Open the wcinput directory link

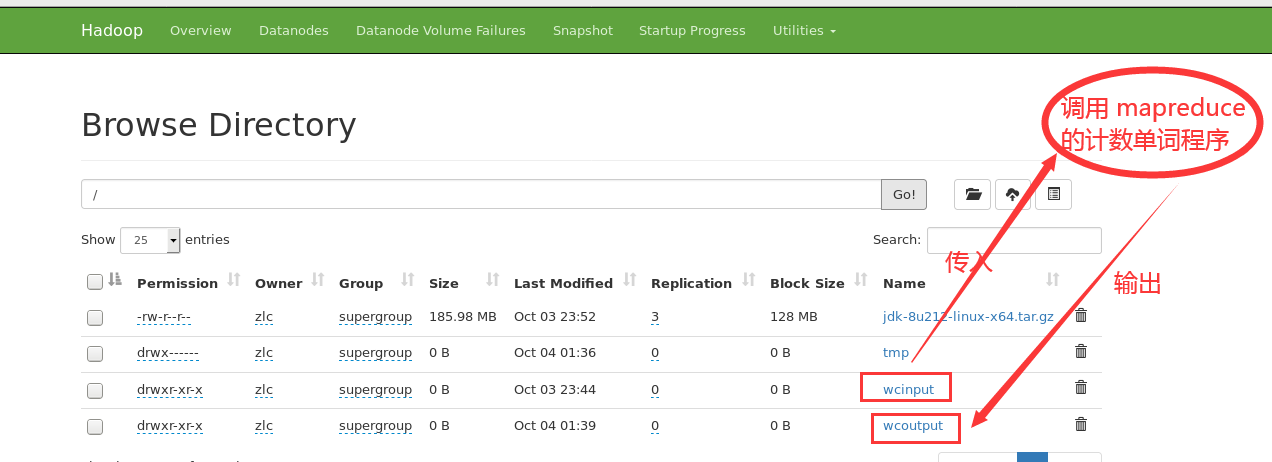click(x=908, y=389)
